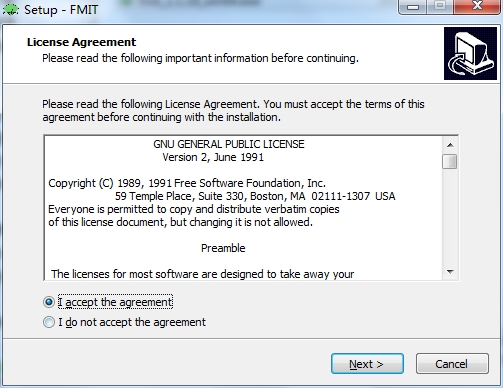Click the "GNU GENERAL PUBLIC LICENSE" title line

[x=229, y=144]
